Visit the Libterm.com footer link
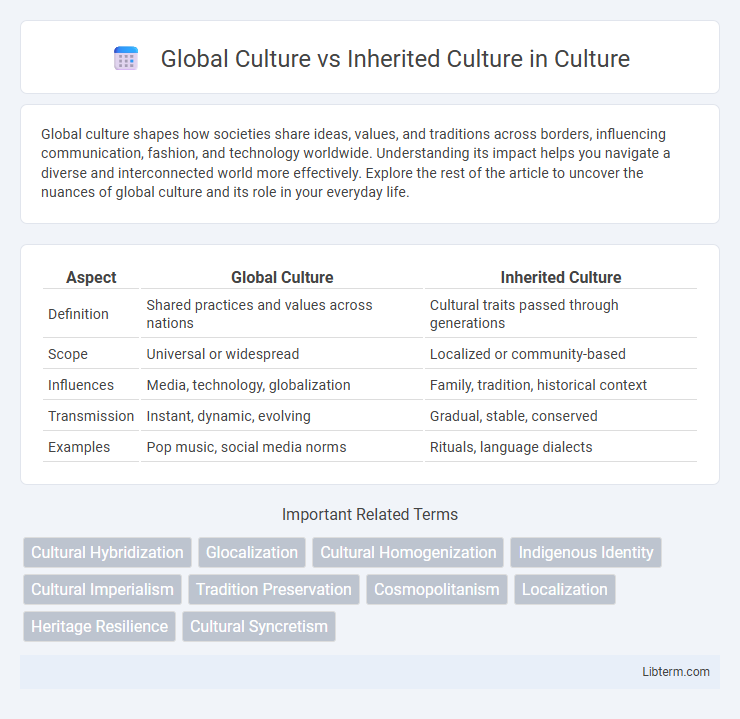 pyautogui.click(x=675, y=672)
